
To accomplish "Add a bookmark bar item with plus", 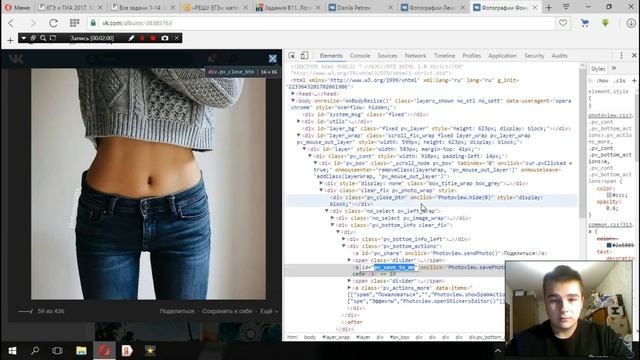I will [x=10, y=40].
